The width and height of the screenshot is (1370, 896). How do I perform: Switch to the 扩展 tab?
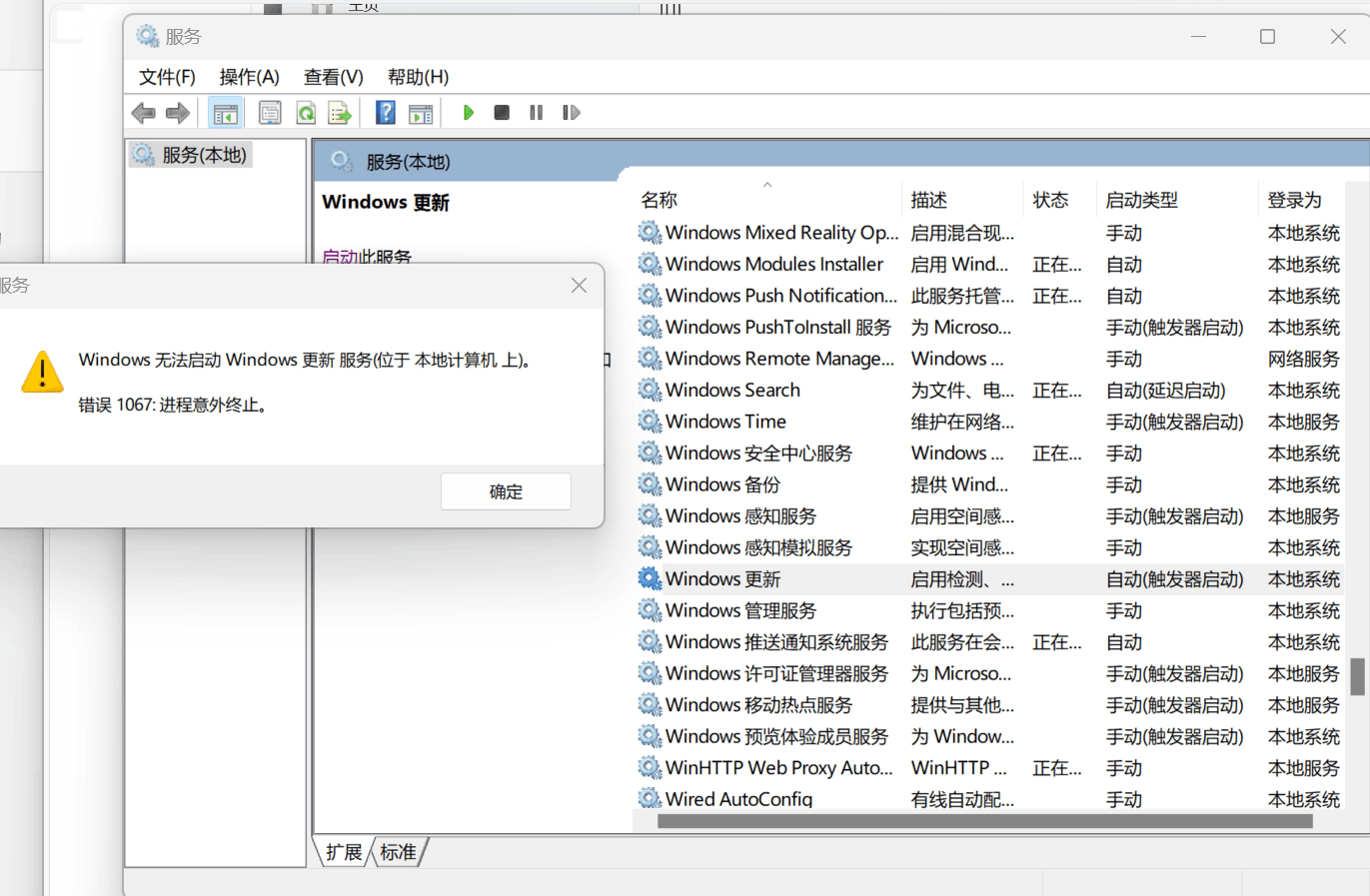(x=344, y=852)
